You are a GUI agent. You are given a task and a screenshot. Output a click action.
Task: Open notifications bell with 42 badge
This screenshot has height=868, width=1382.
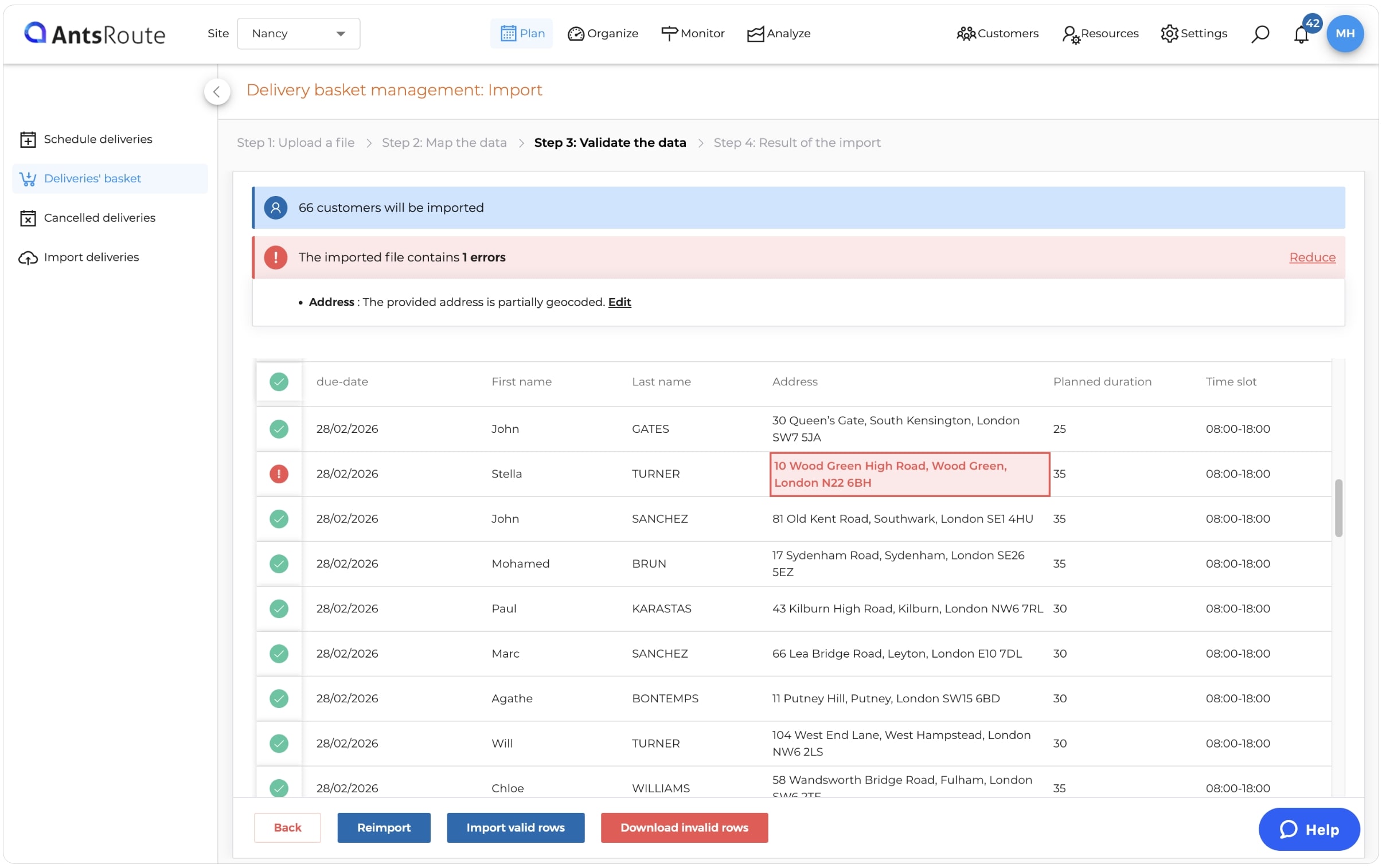(1302, 34)
